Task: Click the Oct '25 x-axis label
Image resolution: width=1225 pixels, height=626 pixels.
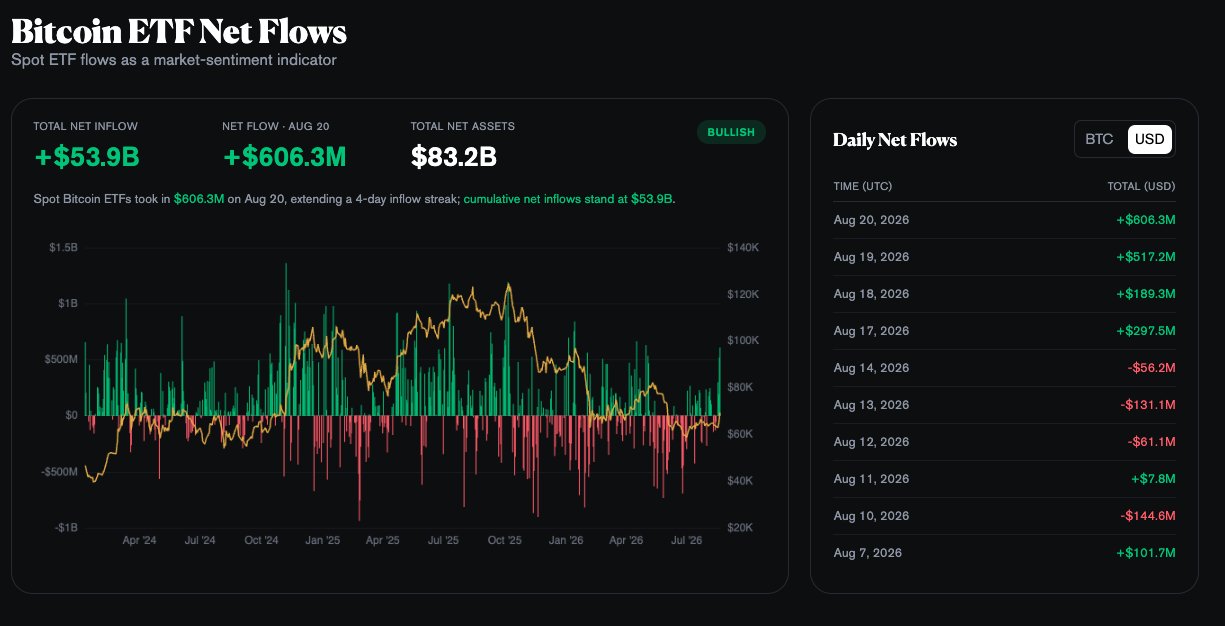Action: [504, 540]
